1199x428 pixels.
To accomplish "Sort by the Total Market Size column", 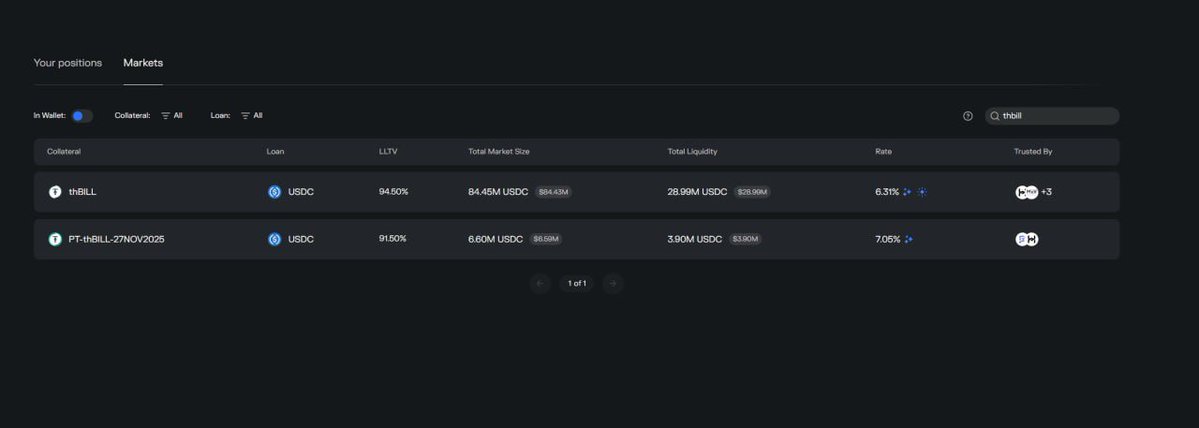I will 499,152.
